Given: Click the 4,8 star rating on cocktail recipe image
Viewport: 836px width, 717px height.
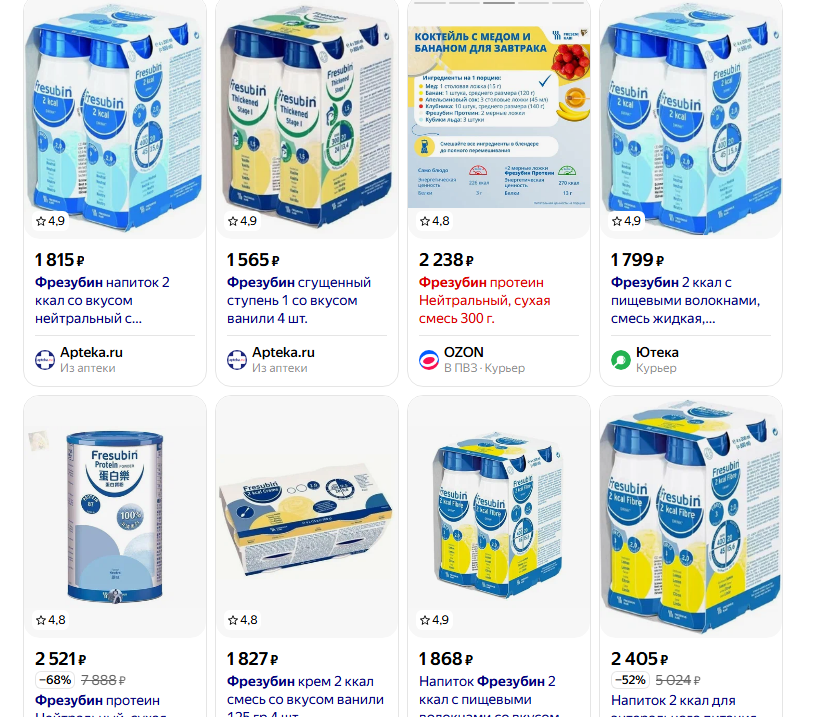Looking at the screenshot, I should pyautogui.click(x=435, y=221).
